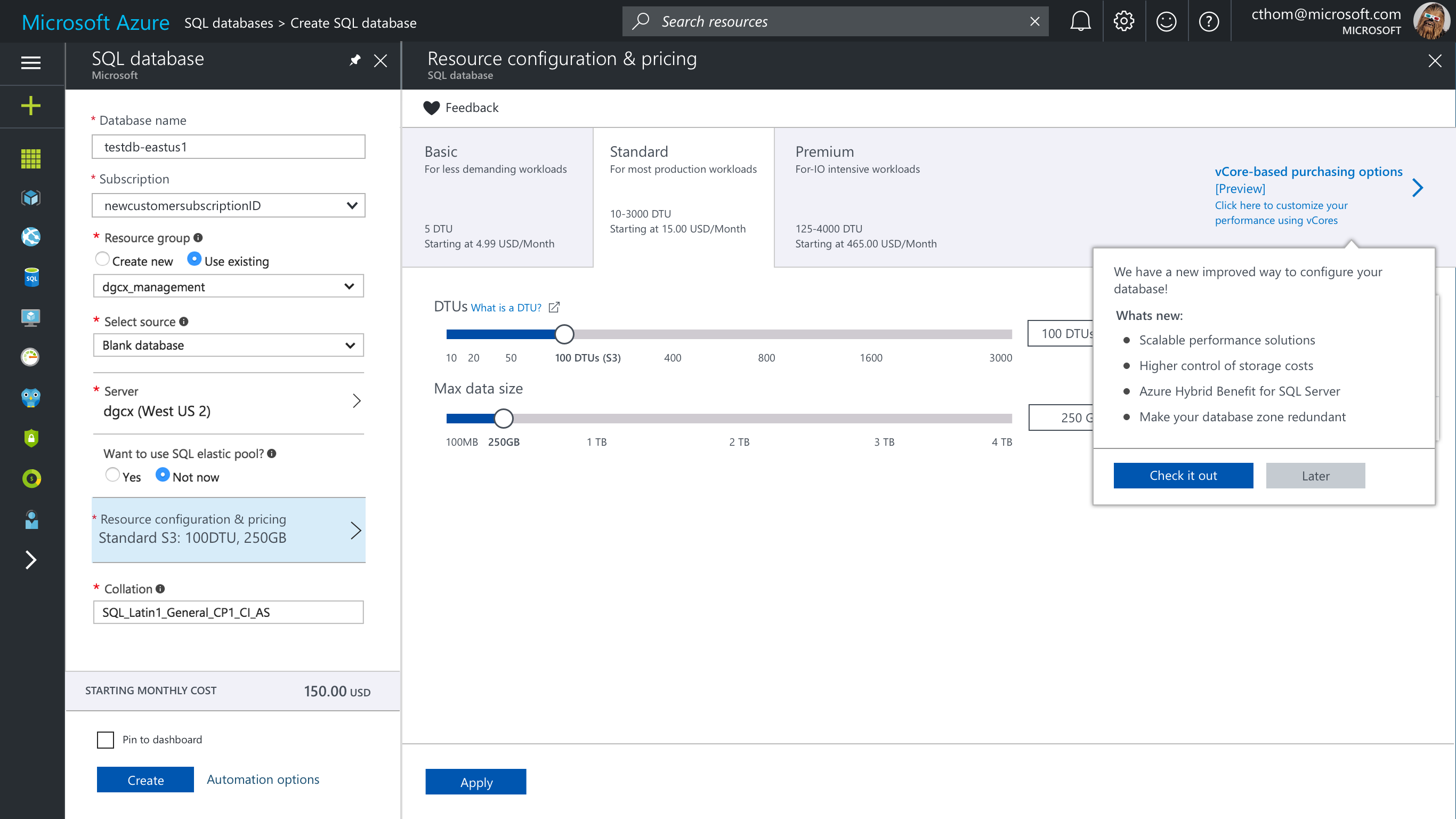Click Create SQL database breadcrumb
1456x819 pixels.
click(x=353, y=22)
